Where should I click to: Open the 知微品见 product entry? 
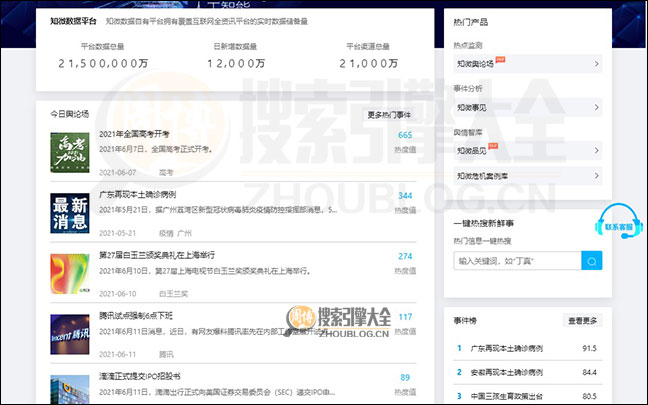pos(528,150)
